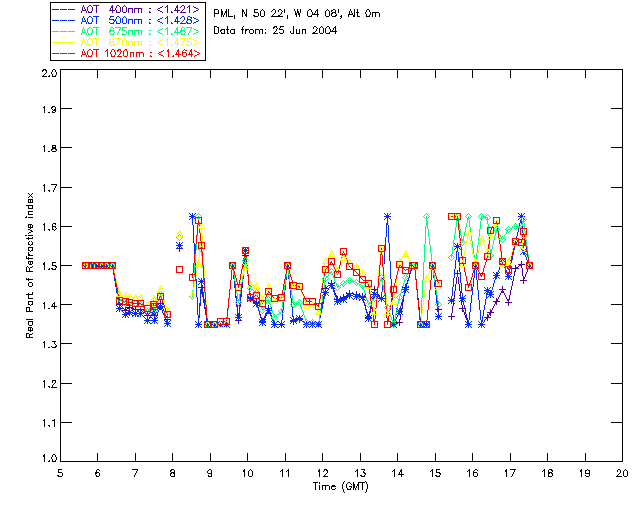The height and width of the screenshot is (512, 640).
Task: Click the x-axis tick label 18
Action: [x=547, y=473]
